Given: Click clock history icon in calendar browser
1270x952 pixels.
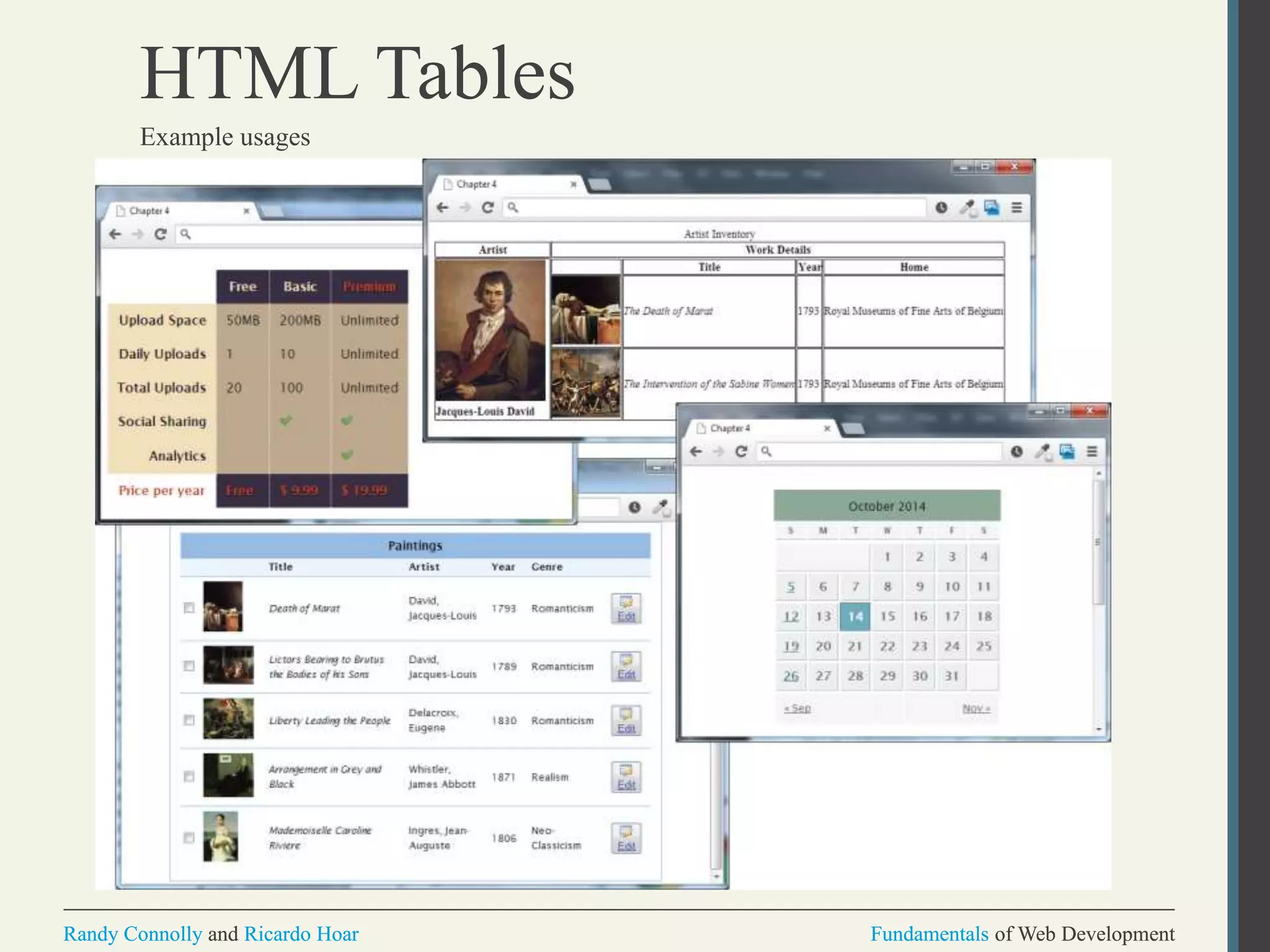Looking at the screenshot, I should click(1016, 451).
